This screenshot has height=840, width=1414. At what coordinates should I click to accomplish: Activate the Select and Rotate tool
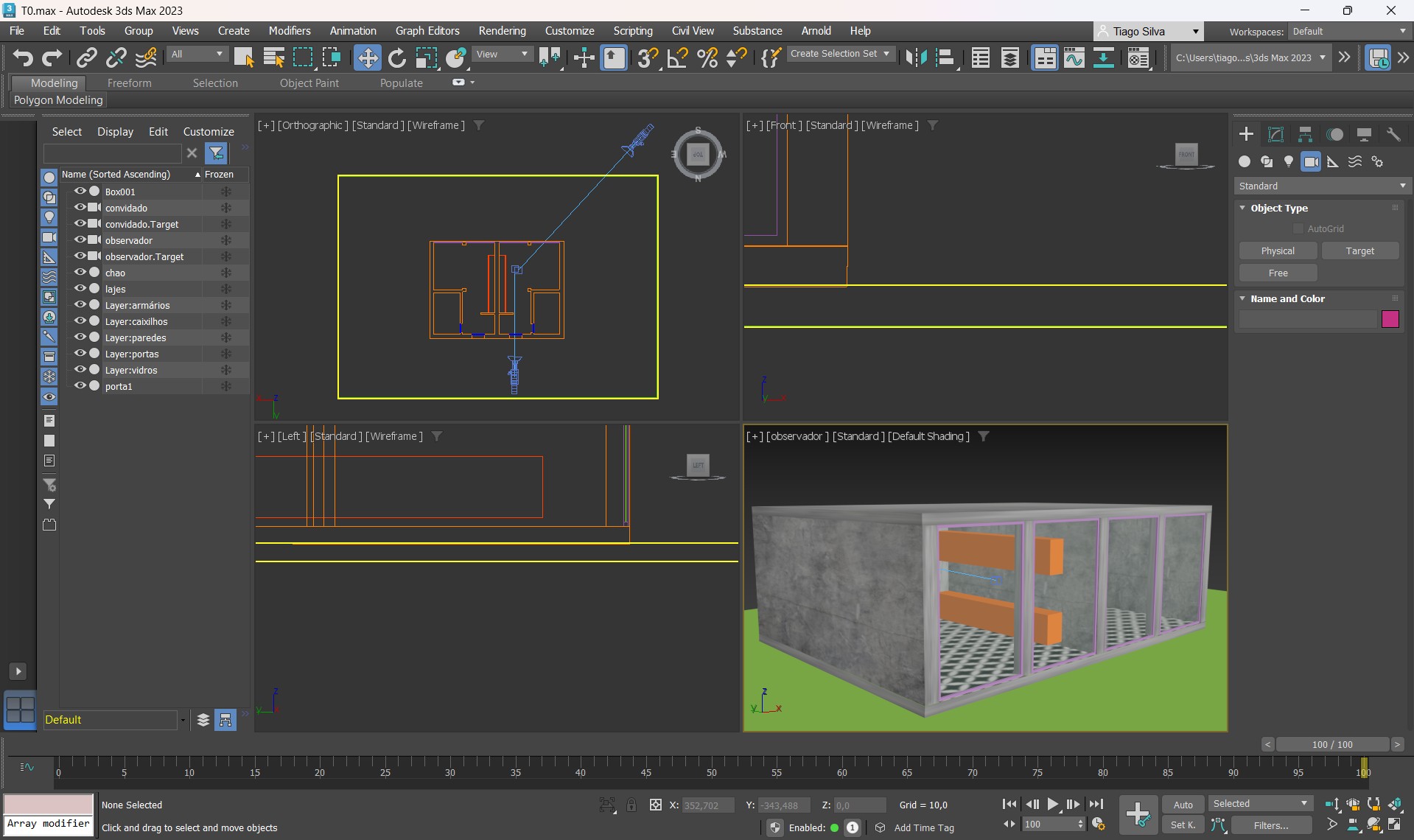pyautogui.click(x=396, y=57)
